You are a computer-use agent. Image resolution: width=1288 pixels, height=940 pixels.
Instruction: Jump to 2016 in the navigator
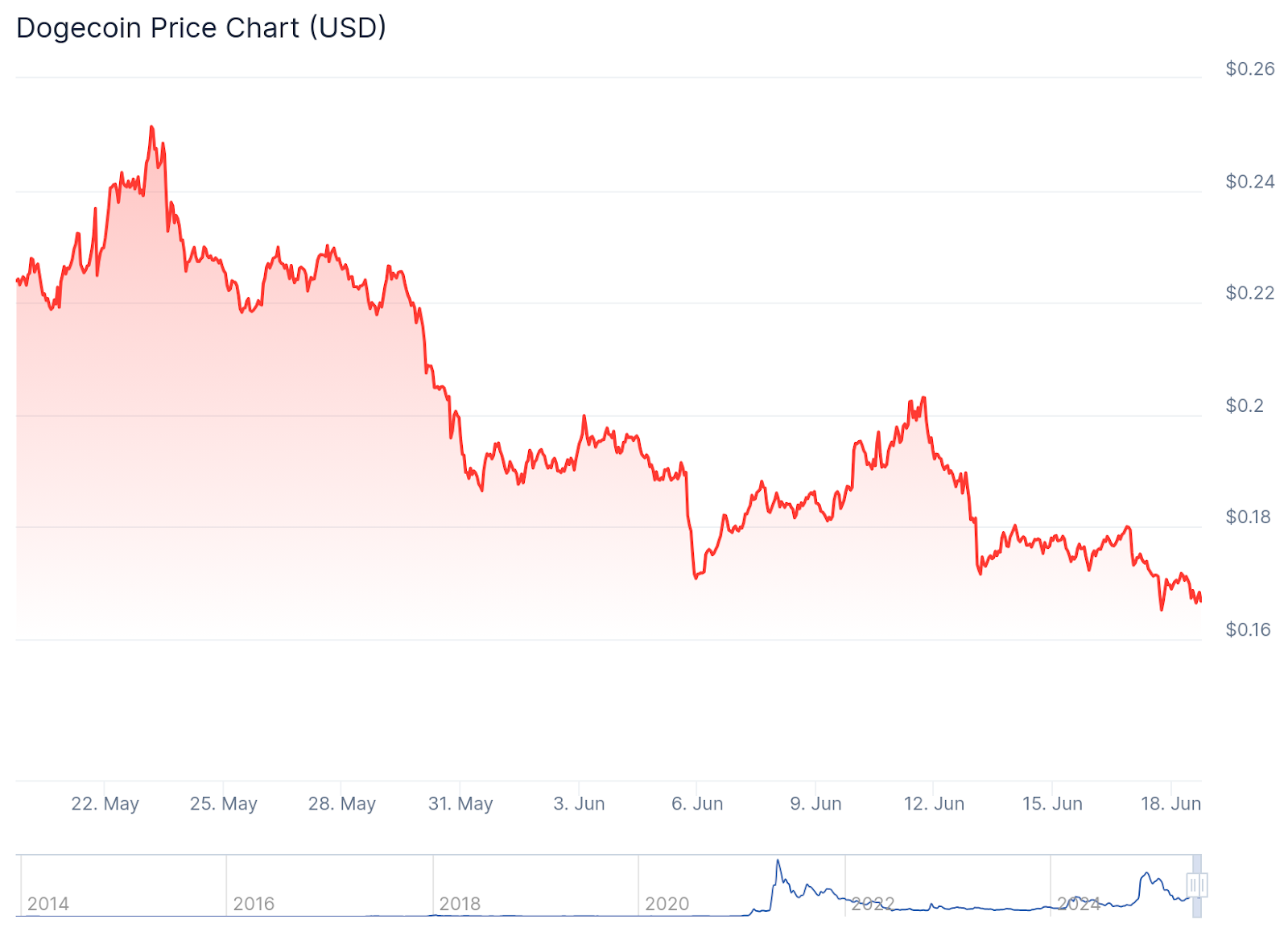(x=254, y=904)
